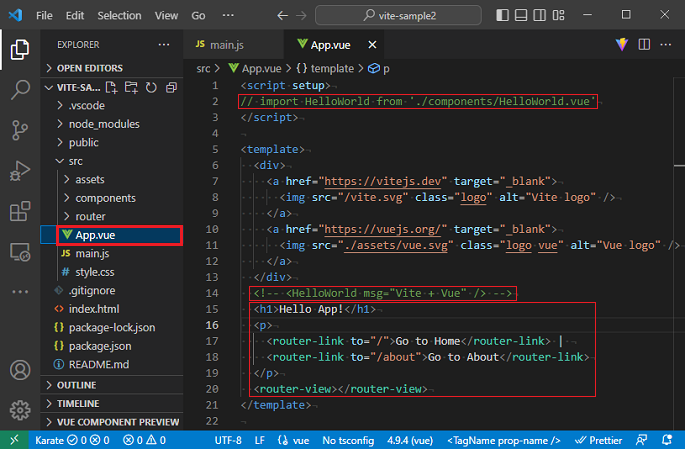Image resolution: width=685 pixels, height=449 pixels.
Task: Toggle the bottom panel
Action: (521, 15)
